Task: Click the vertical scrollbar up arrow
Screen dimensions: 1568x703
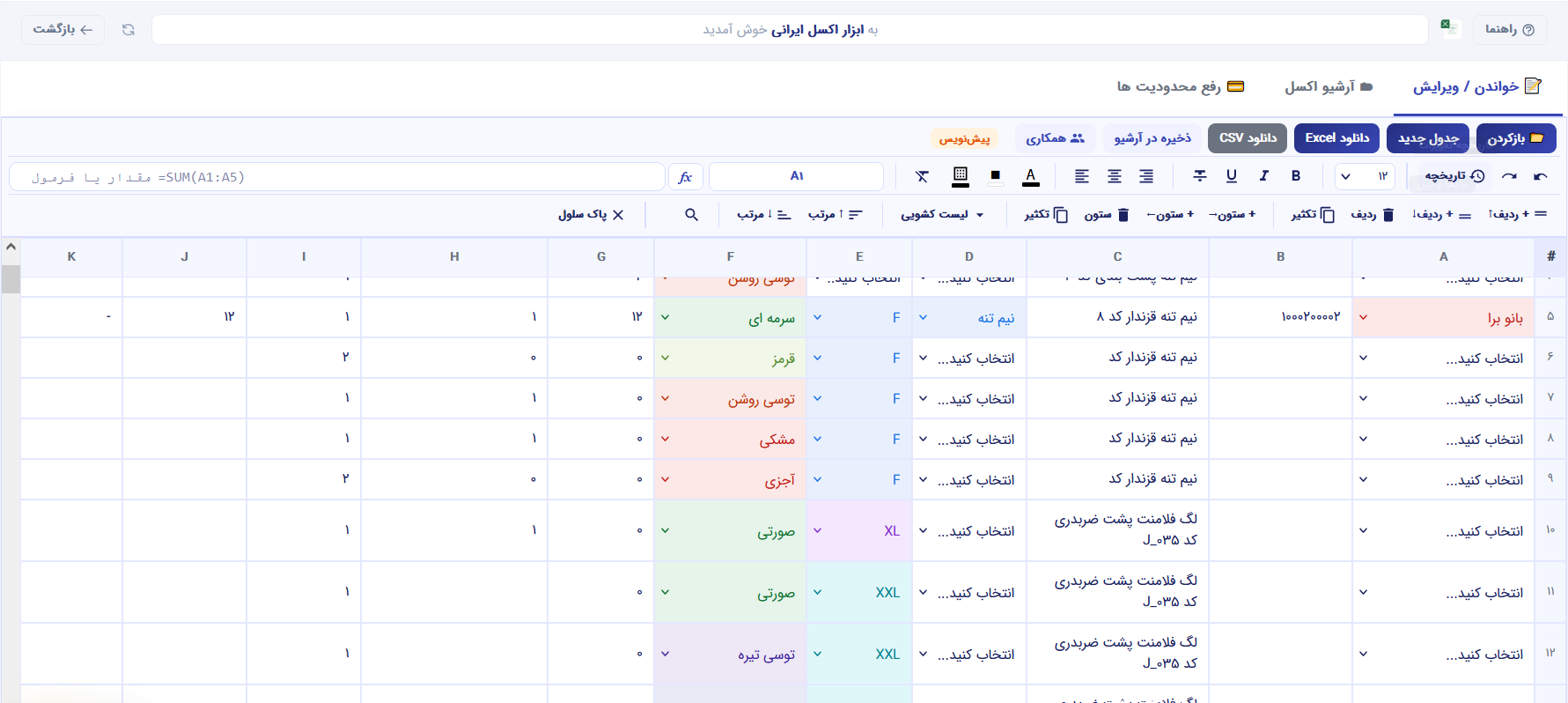Action: coord(11,247)
